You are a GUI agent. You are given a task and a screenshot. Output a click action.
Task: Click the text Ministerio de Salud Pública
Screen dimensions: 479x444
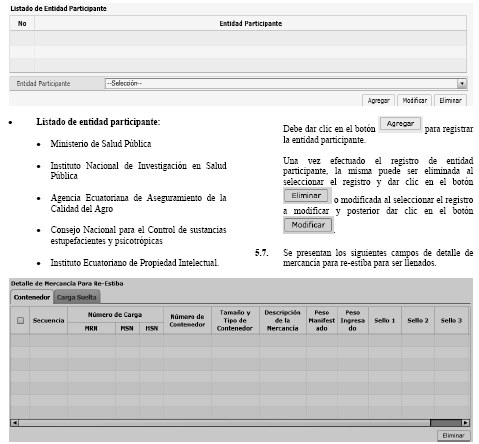[101, 144]
